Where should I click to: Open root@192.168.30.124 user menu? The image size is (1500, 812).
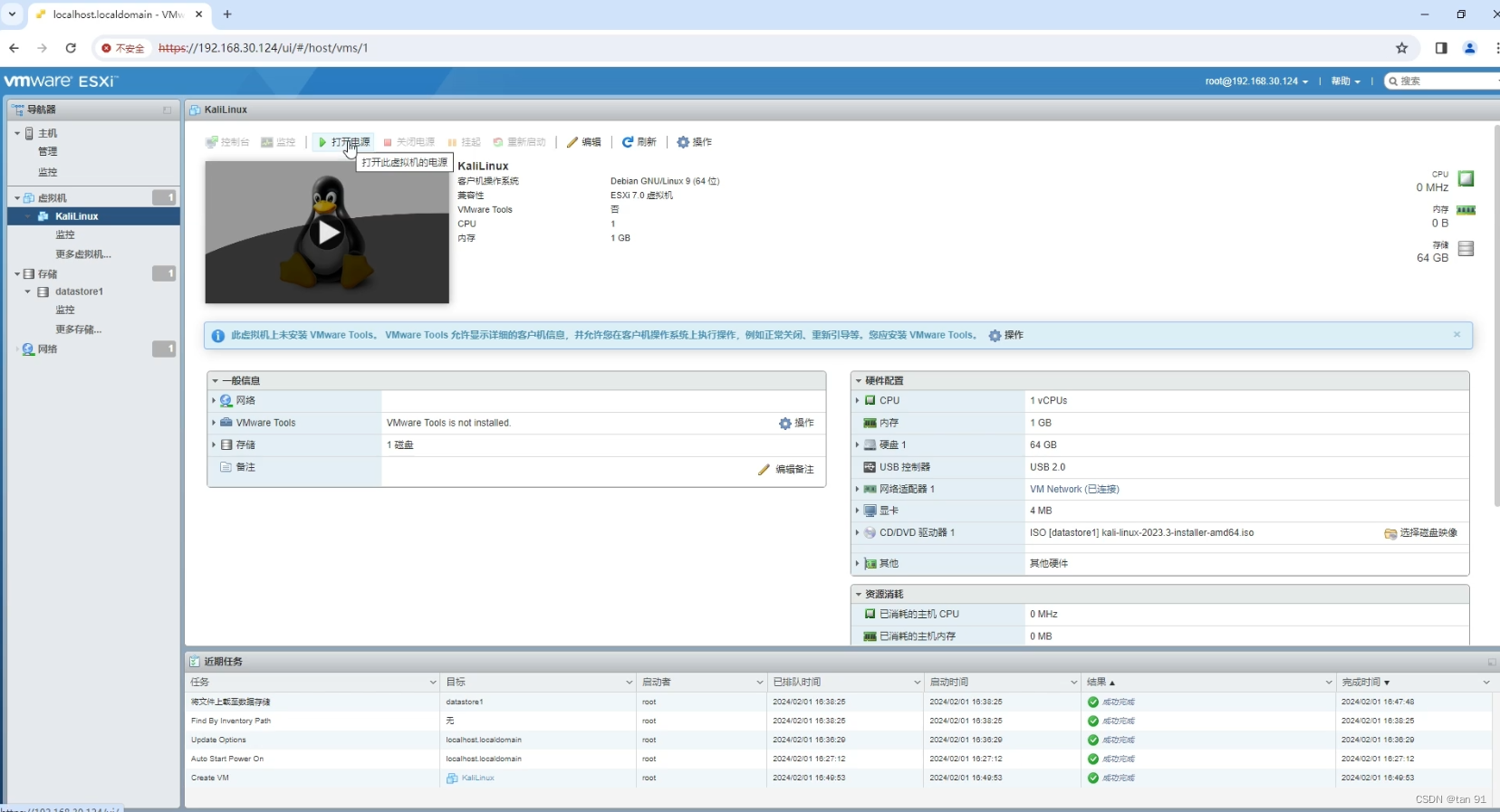(x=1256, y=81)
